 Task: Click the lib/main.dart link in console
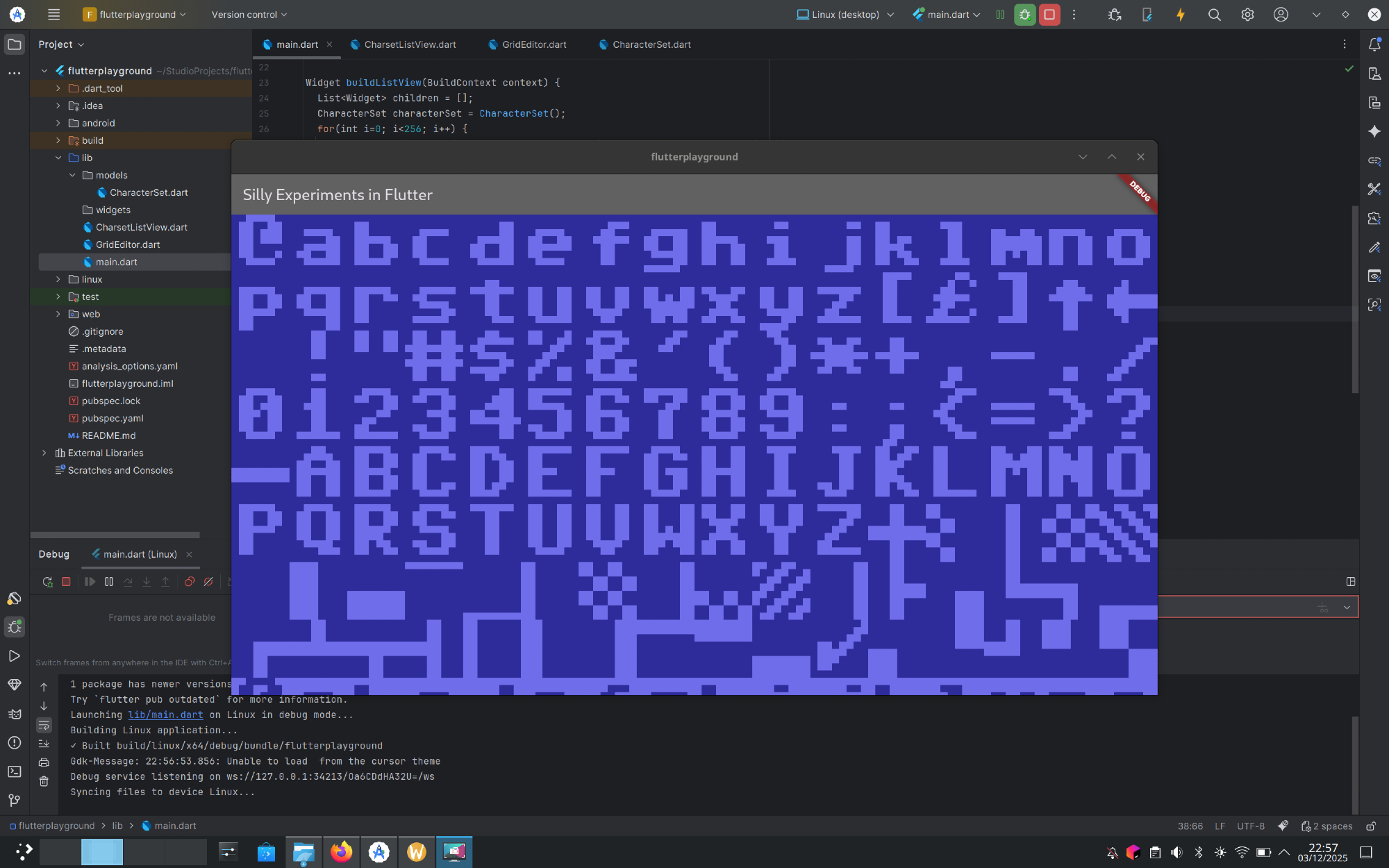[165, 715]
